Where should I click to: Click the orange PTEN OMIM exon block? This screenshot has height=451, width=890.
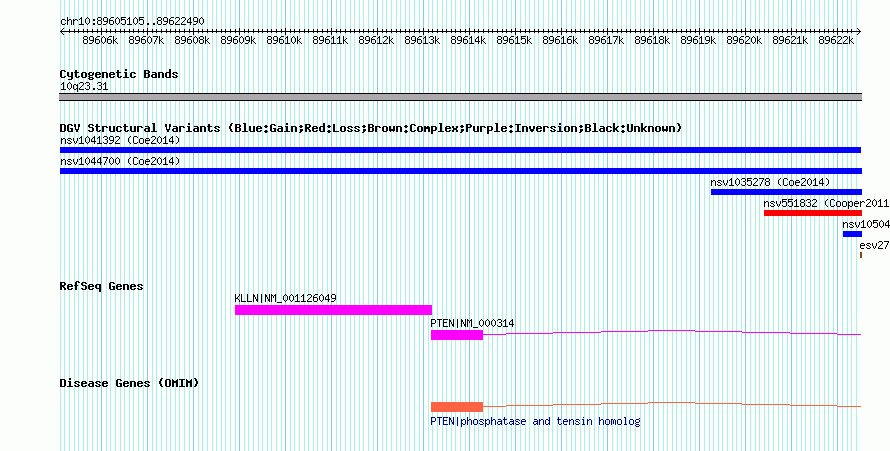457,407
